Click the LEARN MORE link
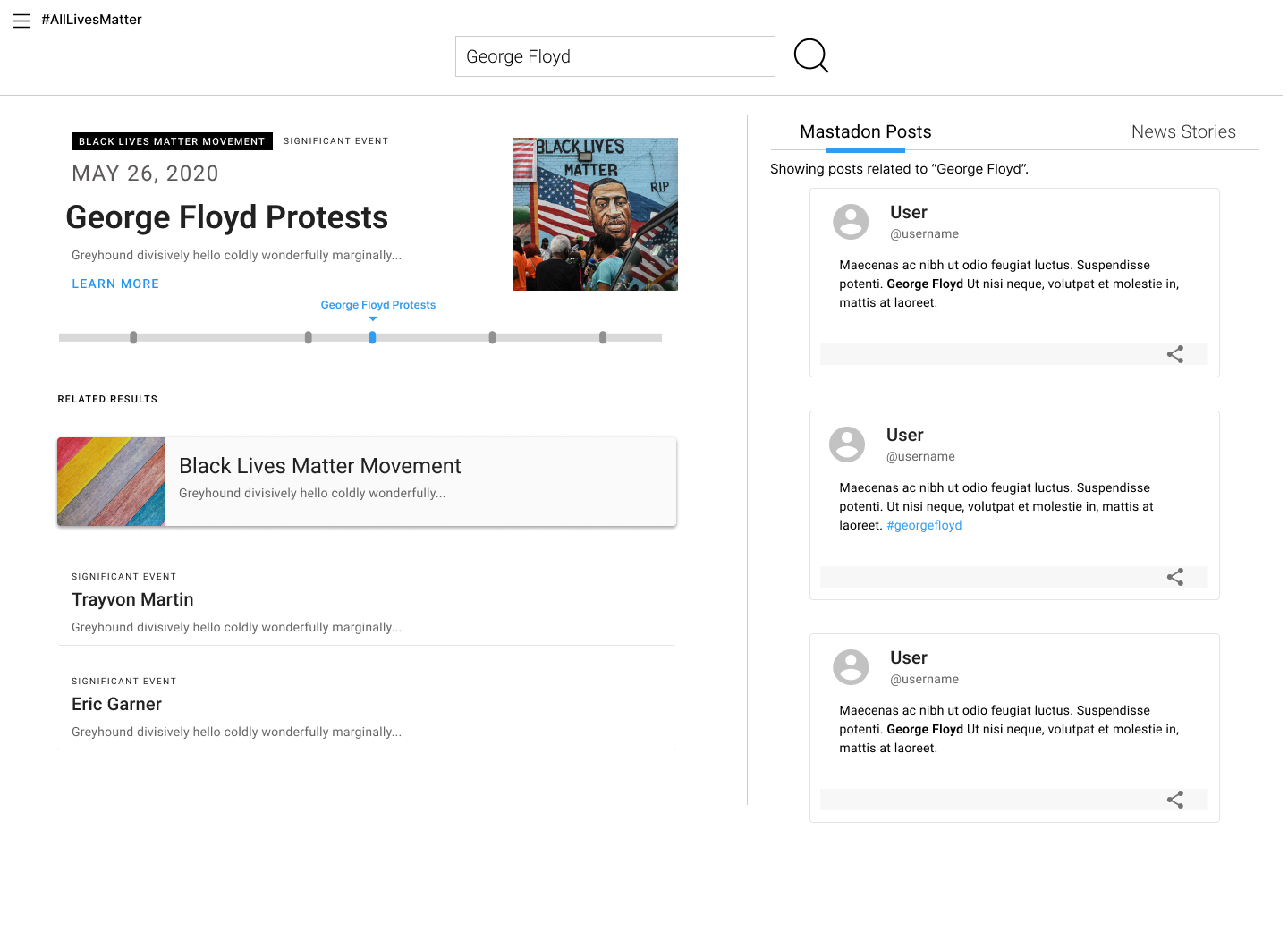1288x932 pixels. [115, 284]
